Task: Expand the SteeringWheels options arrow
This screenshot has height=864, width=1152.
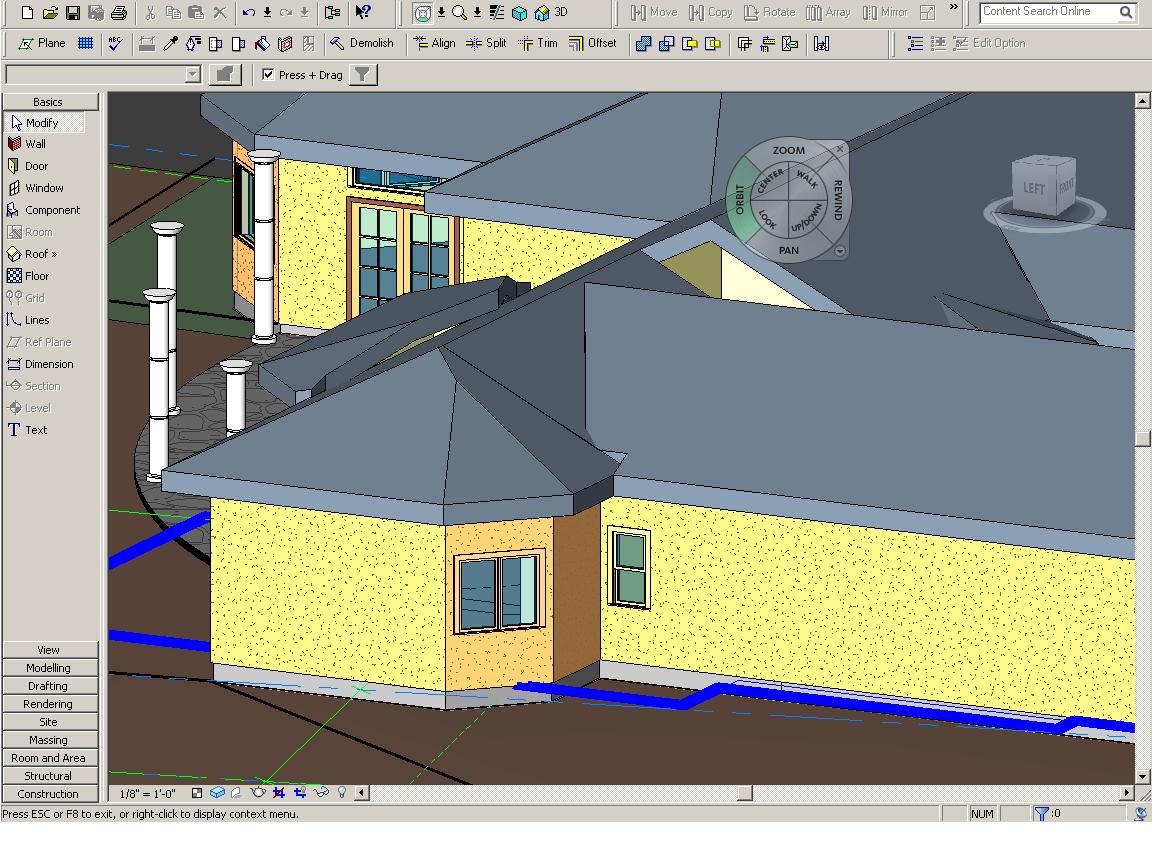Action: [x=441, y=12]
